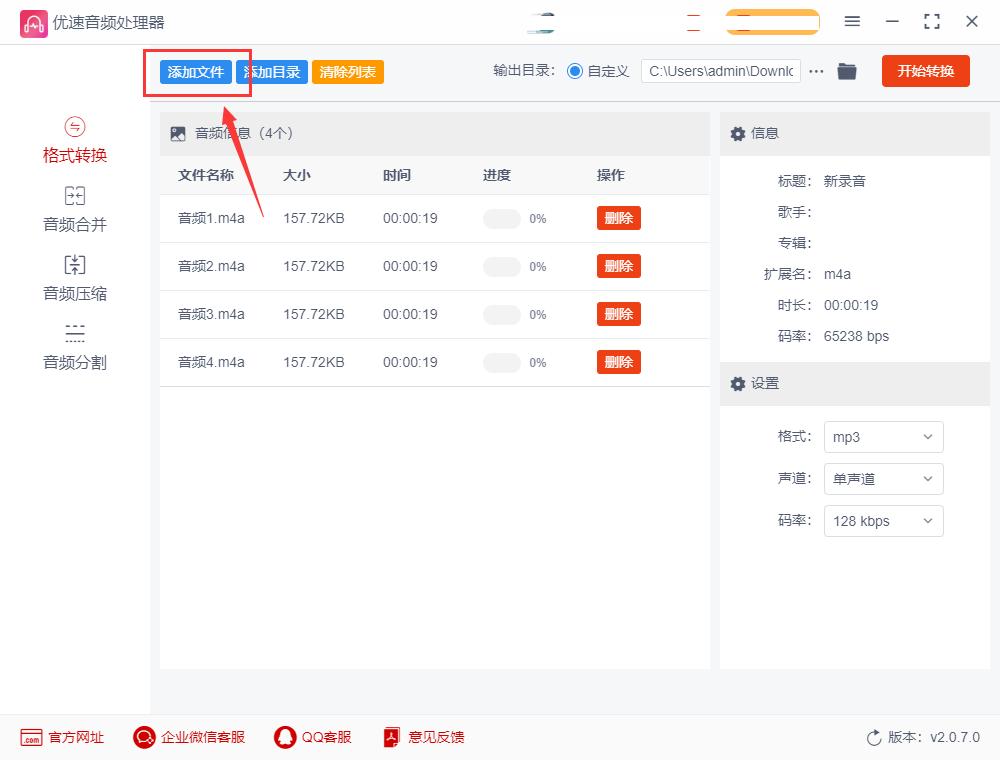Click the 意见反馈 feedback icon

(x=390, y=737)
